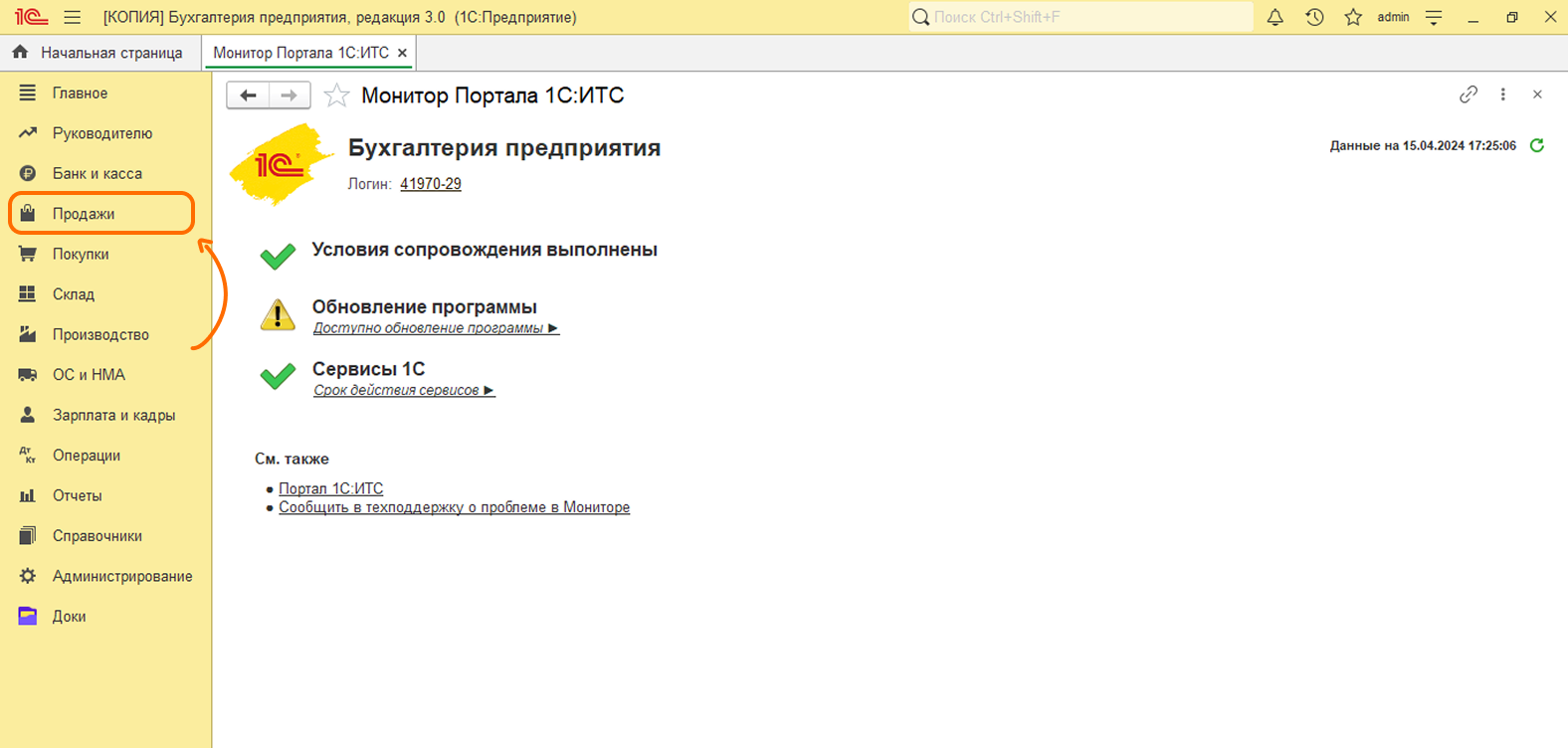1568x748 pixels.
Task: Close the Монитор Портала form with X
Action: click(x=1537, y=94)
